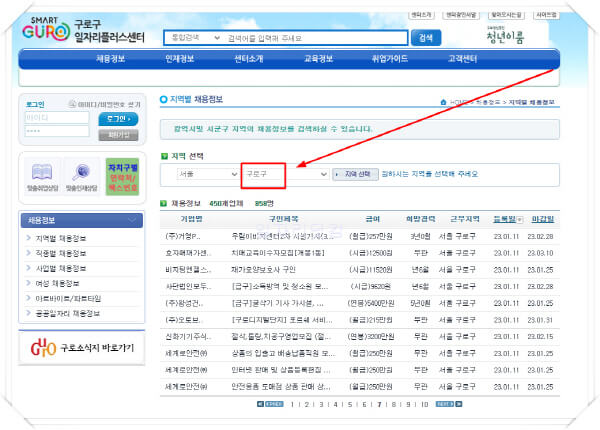600x430 pixels.
Task: Open the 인터넷 판매 및 상품등록 job posting
Action: tap(280, 370)
